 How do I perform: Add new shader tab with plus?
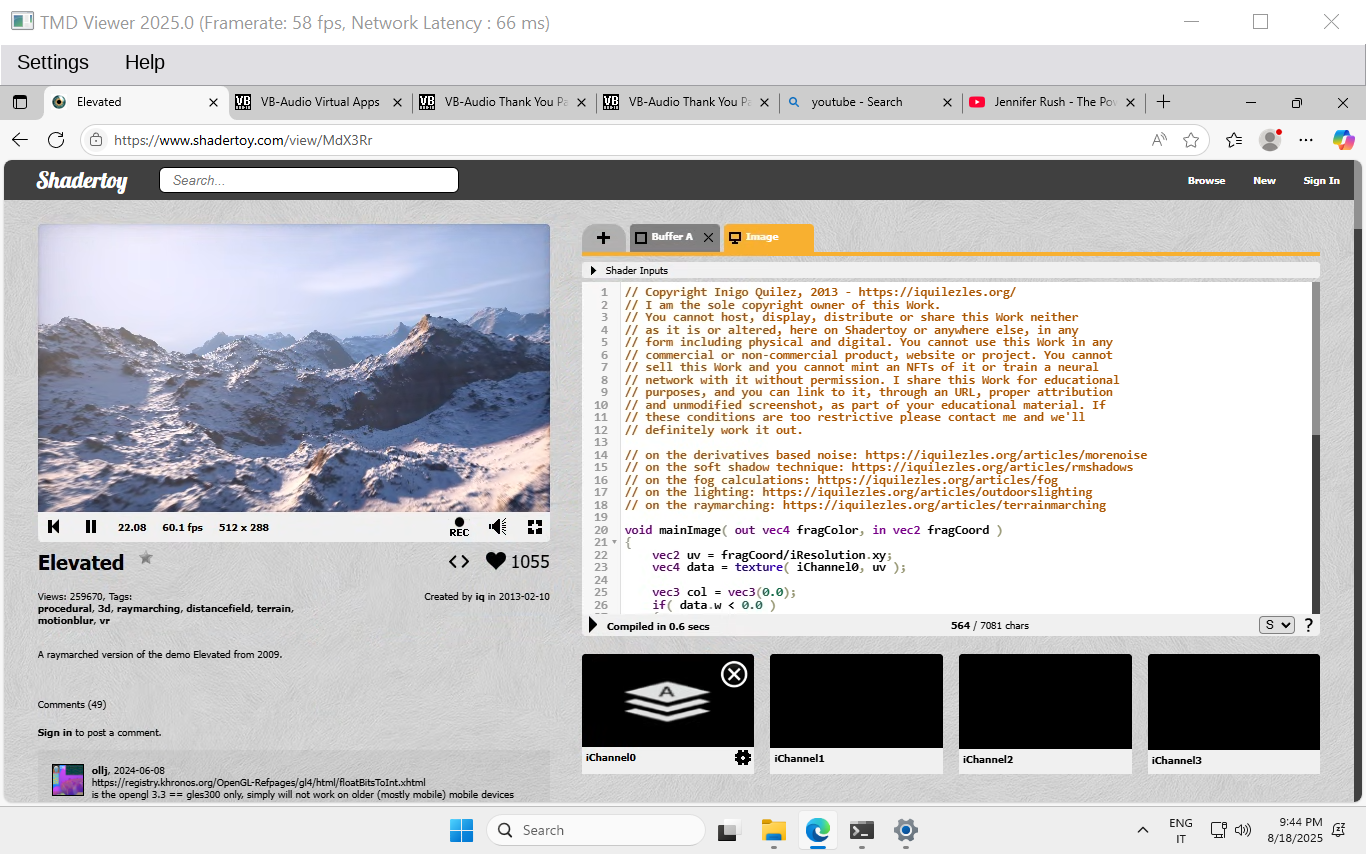tap(603, 238)
